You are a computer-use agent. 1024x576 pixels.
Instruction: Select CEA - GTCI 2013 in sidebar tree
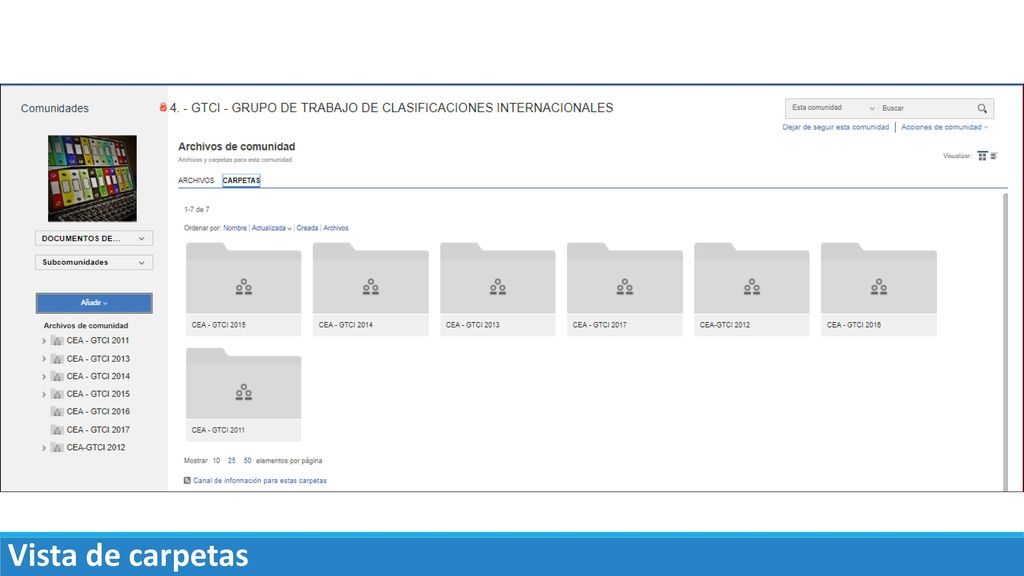tap(98, 359)
